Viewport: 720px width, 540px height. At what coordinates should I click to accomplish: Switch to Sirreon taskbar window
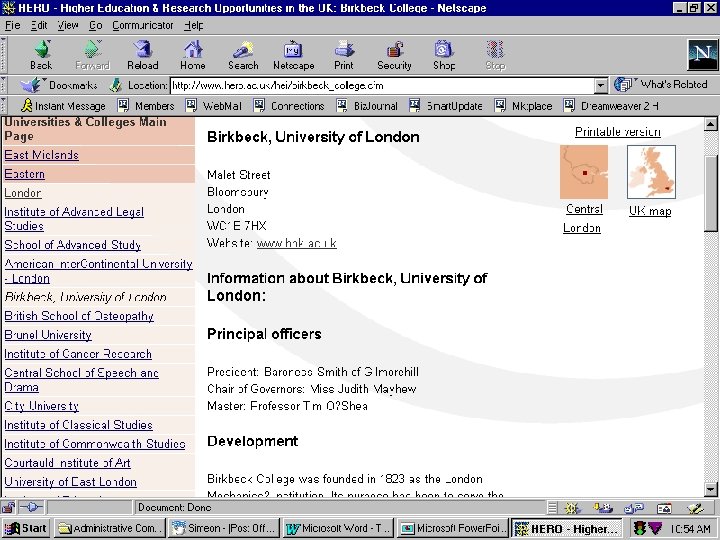[x=224, y=529]
